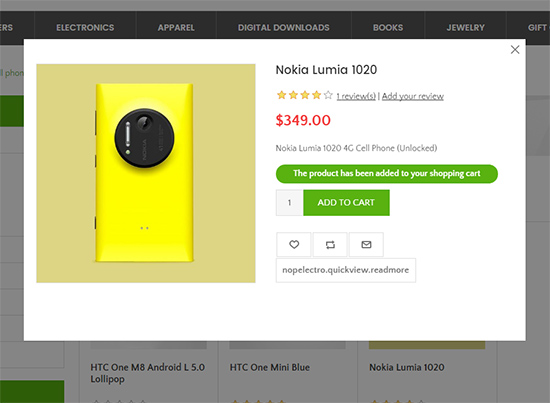
Task: Open the Jewelry category
Action: [x=465, y=28]
